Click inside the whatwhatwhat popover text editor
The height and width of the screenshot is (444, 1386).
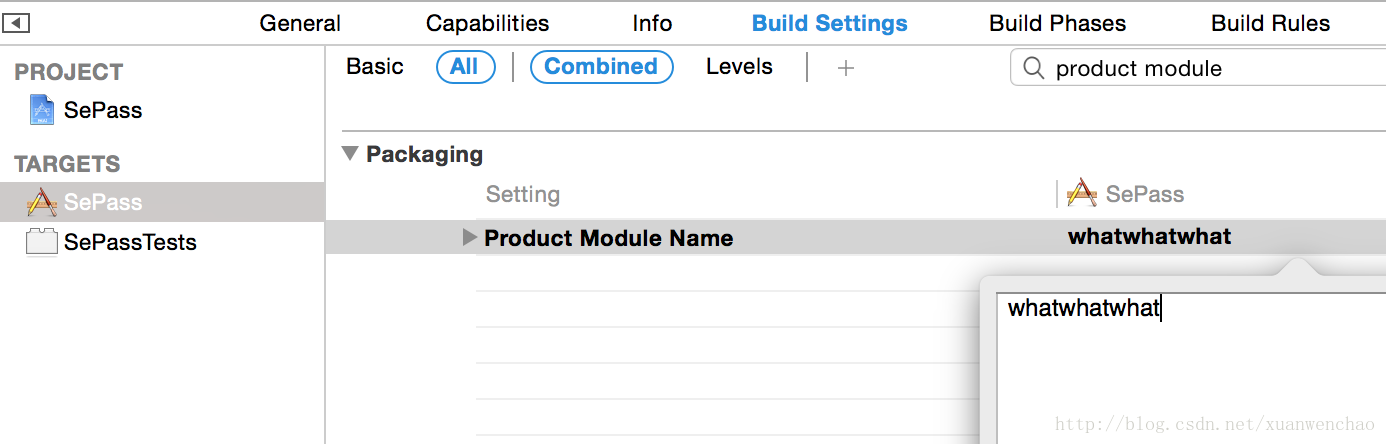pos(1191,368)
